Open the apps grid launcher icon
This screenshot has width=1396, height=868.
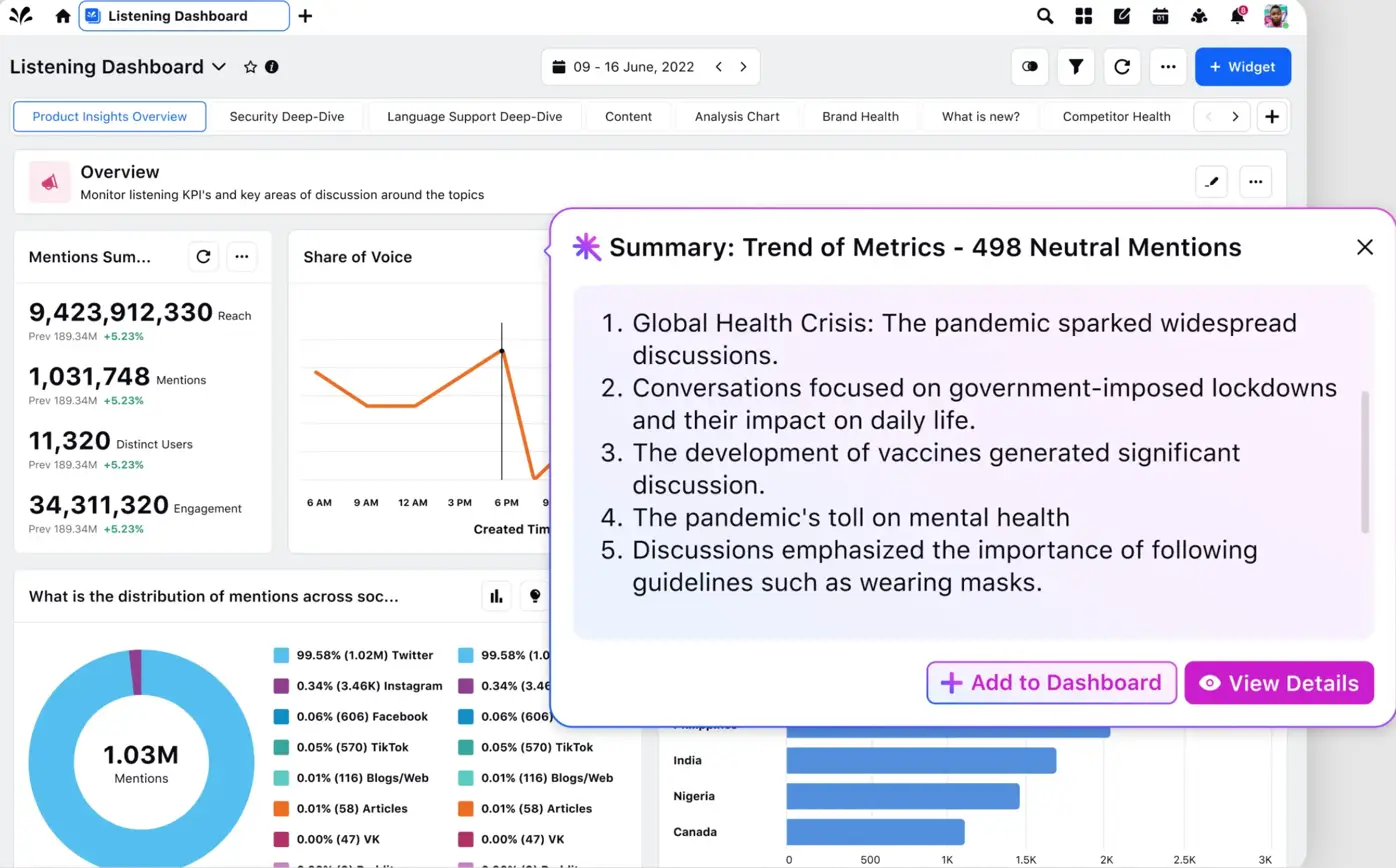coord(1084,16)
